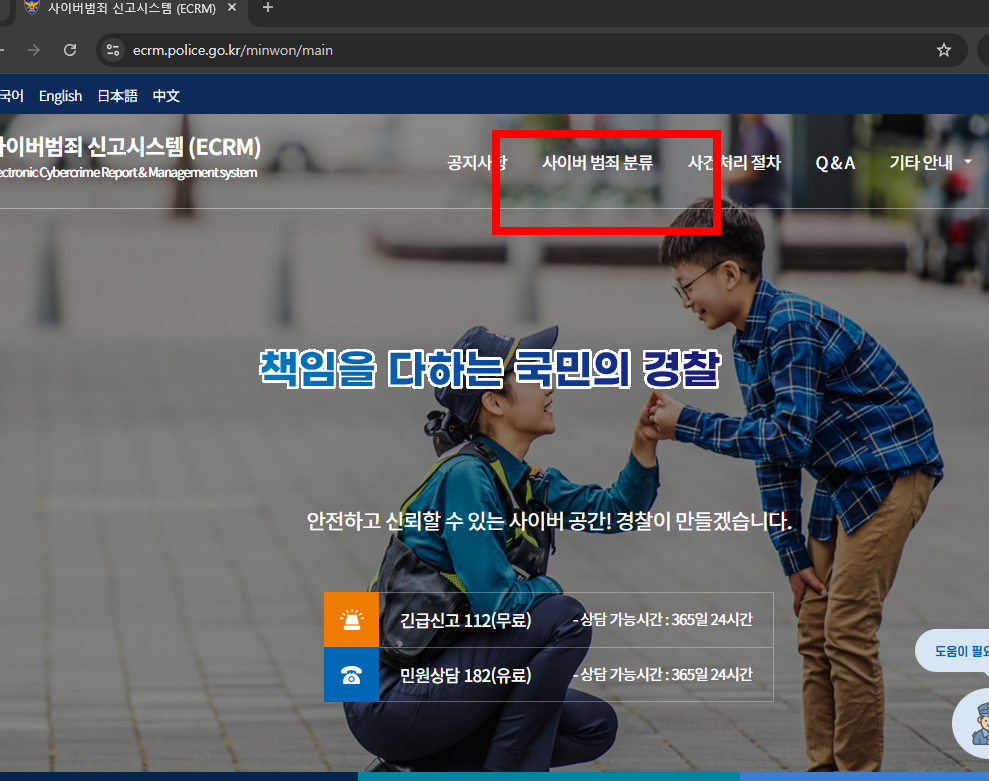Bookmark this page with the star icon
The height and width of the screenshot is (781, 989).
943,49
